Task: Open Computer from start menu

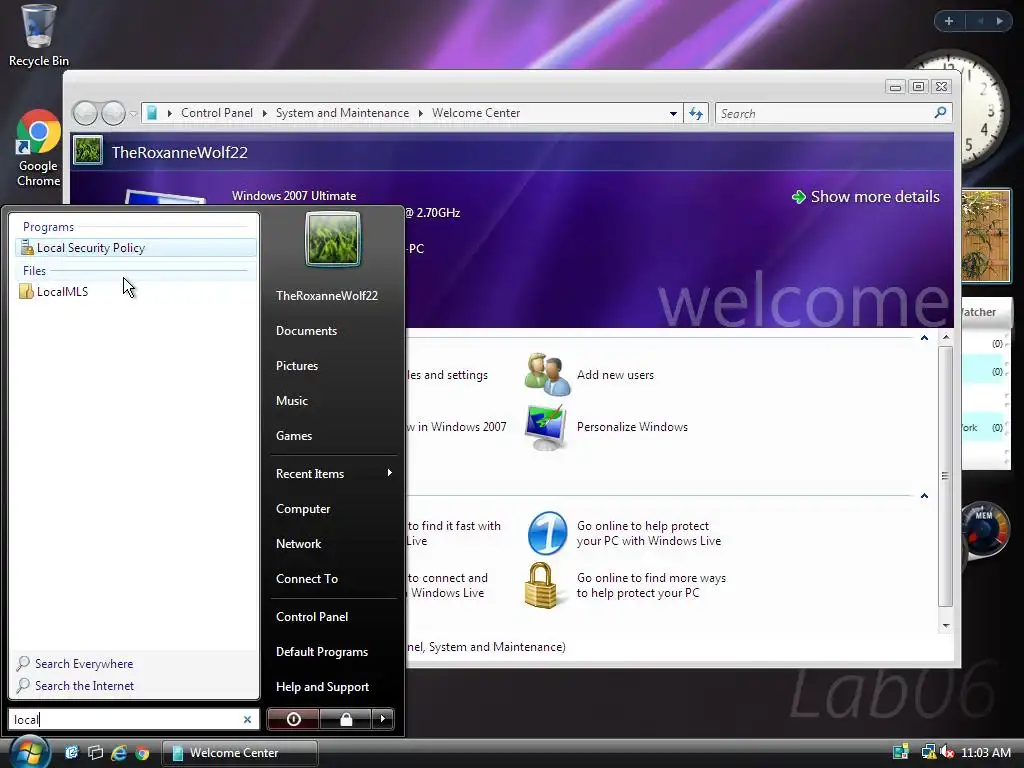Action: (303, 509)
